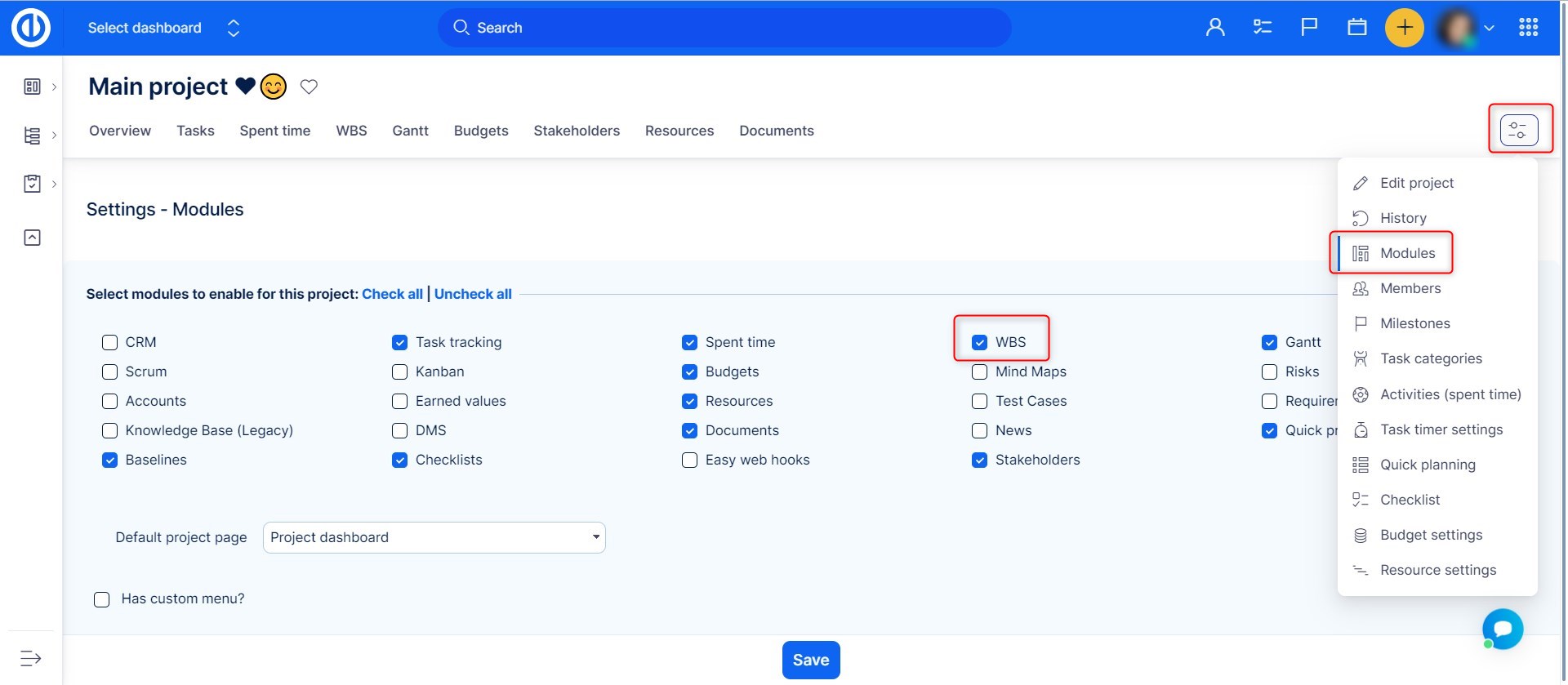Open the apps grid menu icon

coord(1528,28)
